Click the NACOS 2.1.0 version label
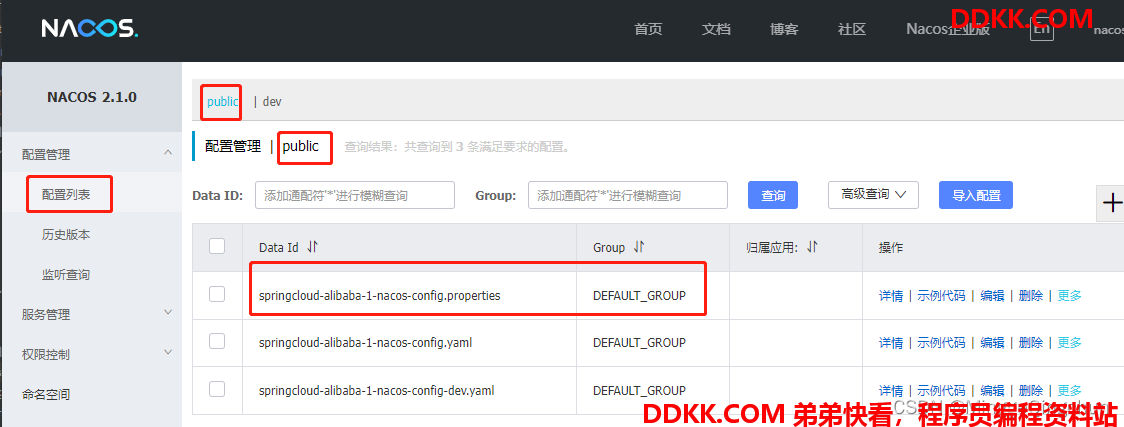Viewport: 1124px width, 427px height. 92,97
